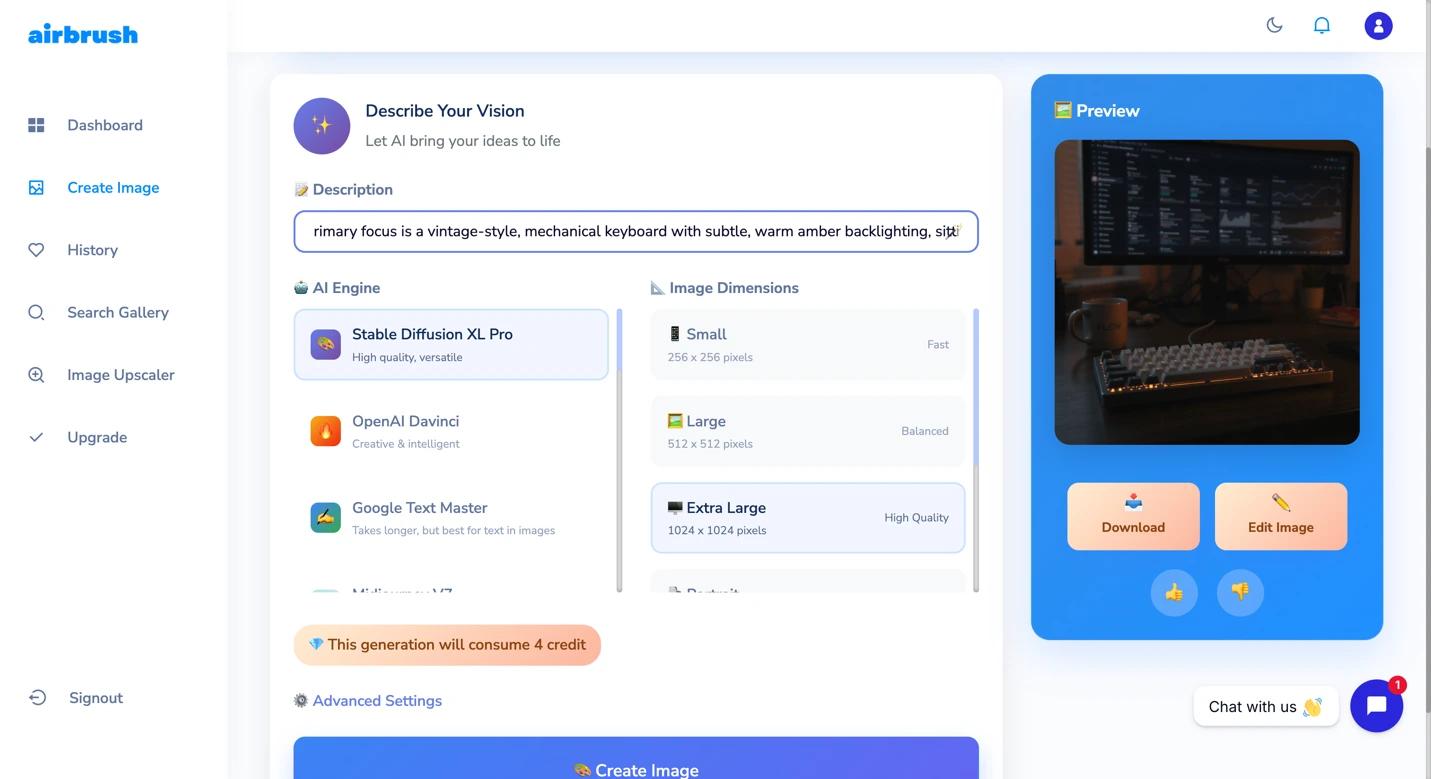
Task: Open Image Upscaler
Action: tap(121, 375)
